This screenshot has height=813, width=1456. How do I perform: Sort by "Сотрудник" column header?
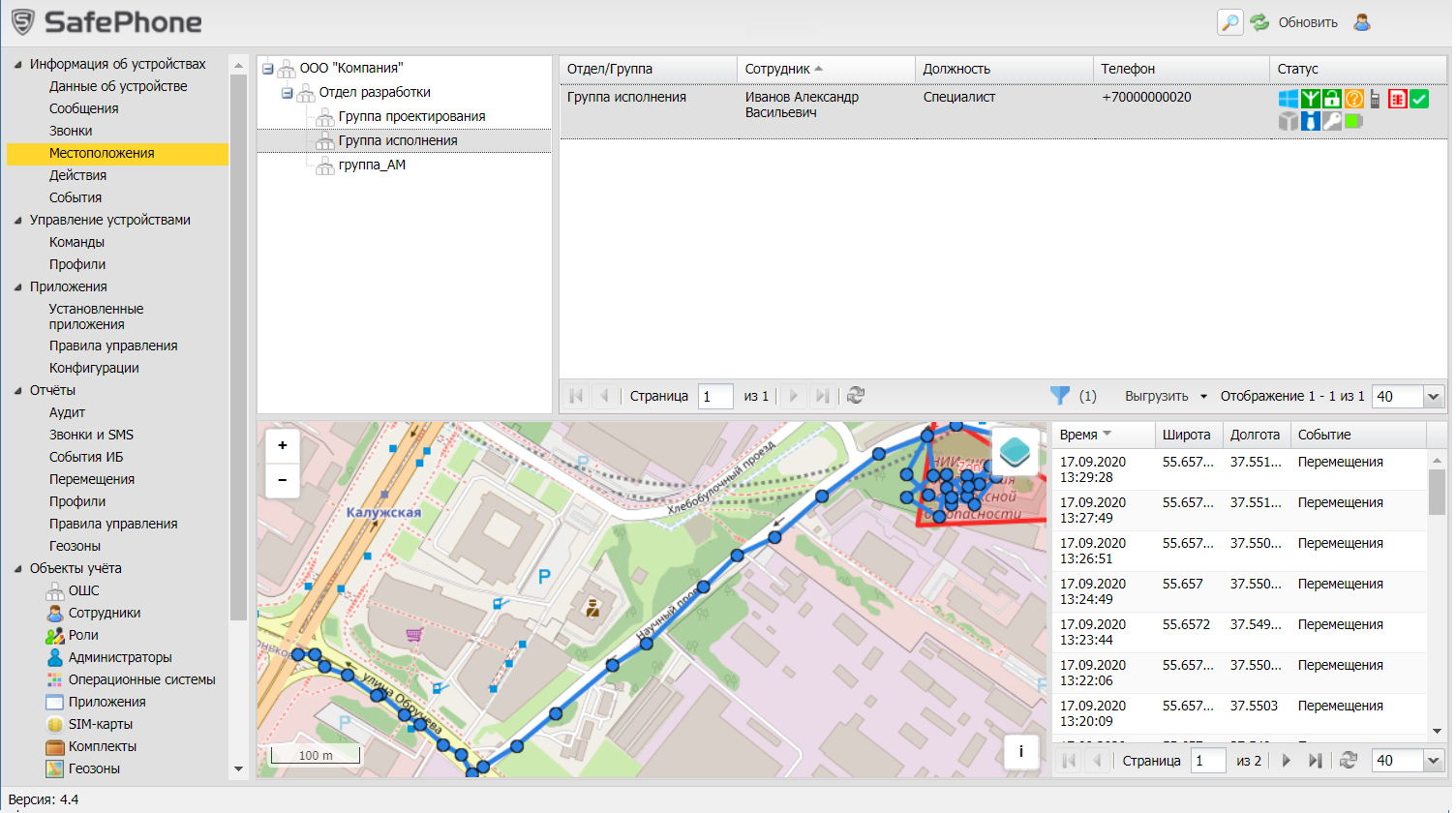click(826, 69)
